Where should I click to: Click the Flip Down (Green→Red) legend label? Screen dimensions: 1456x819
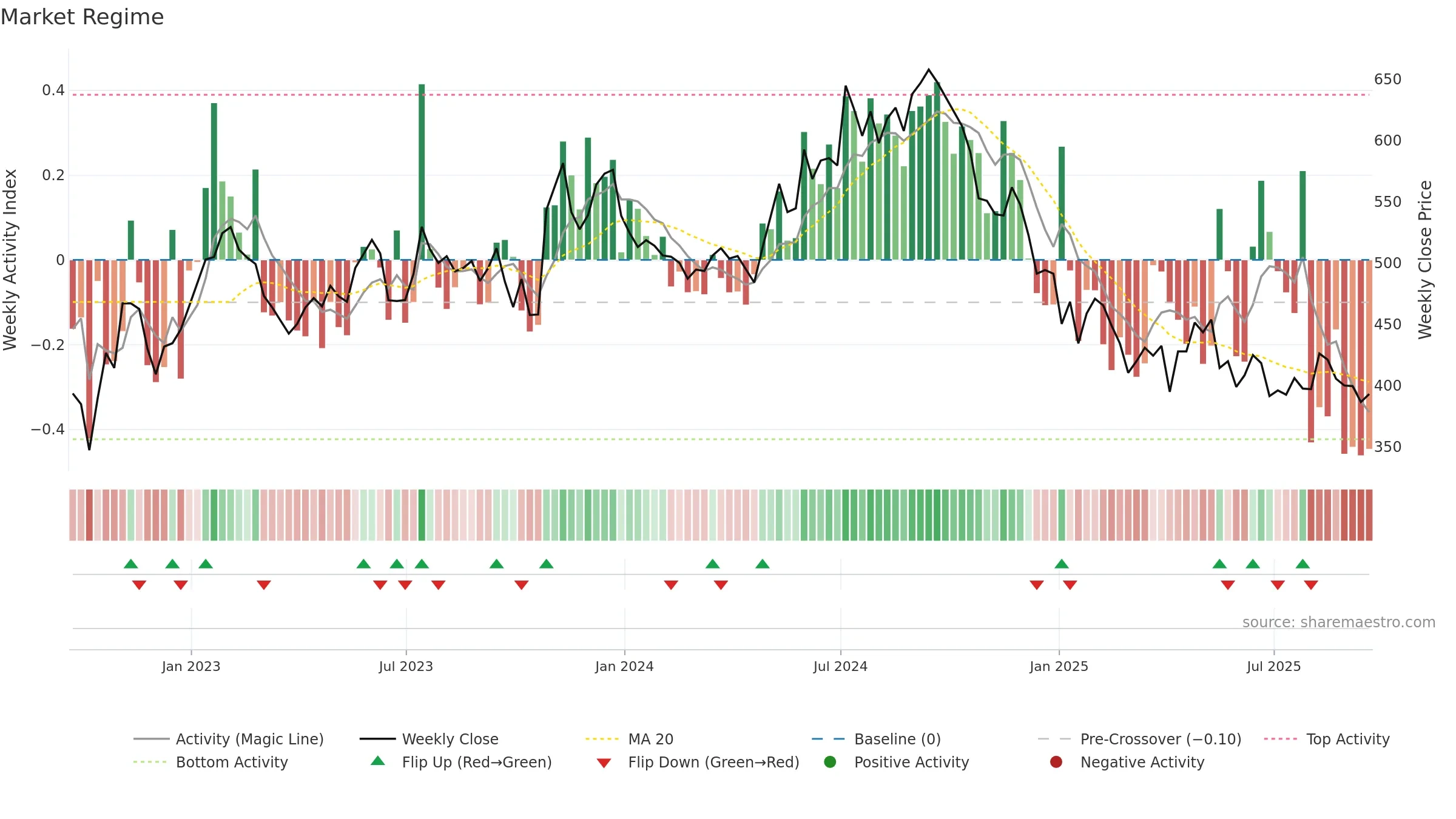pos(713,762)
